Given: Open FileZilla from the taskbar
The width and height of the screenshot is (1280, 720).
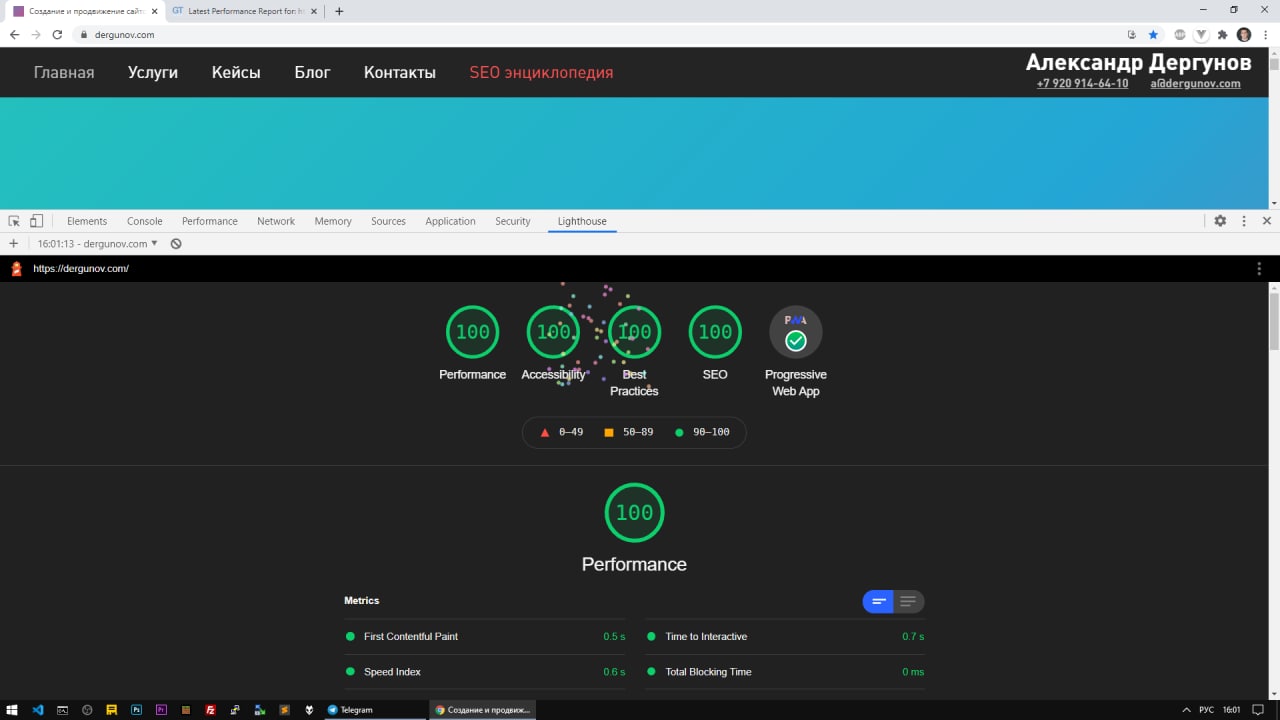Looking at the screenshot, I should pos(211,709).
